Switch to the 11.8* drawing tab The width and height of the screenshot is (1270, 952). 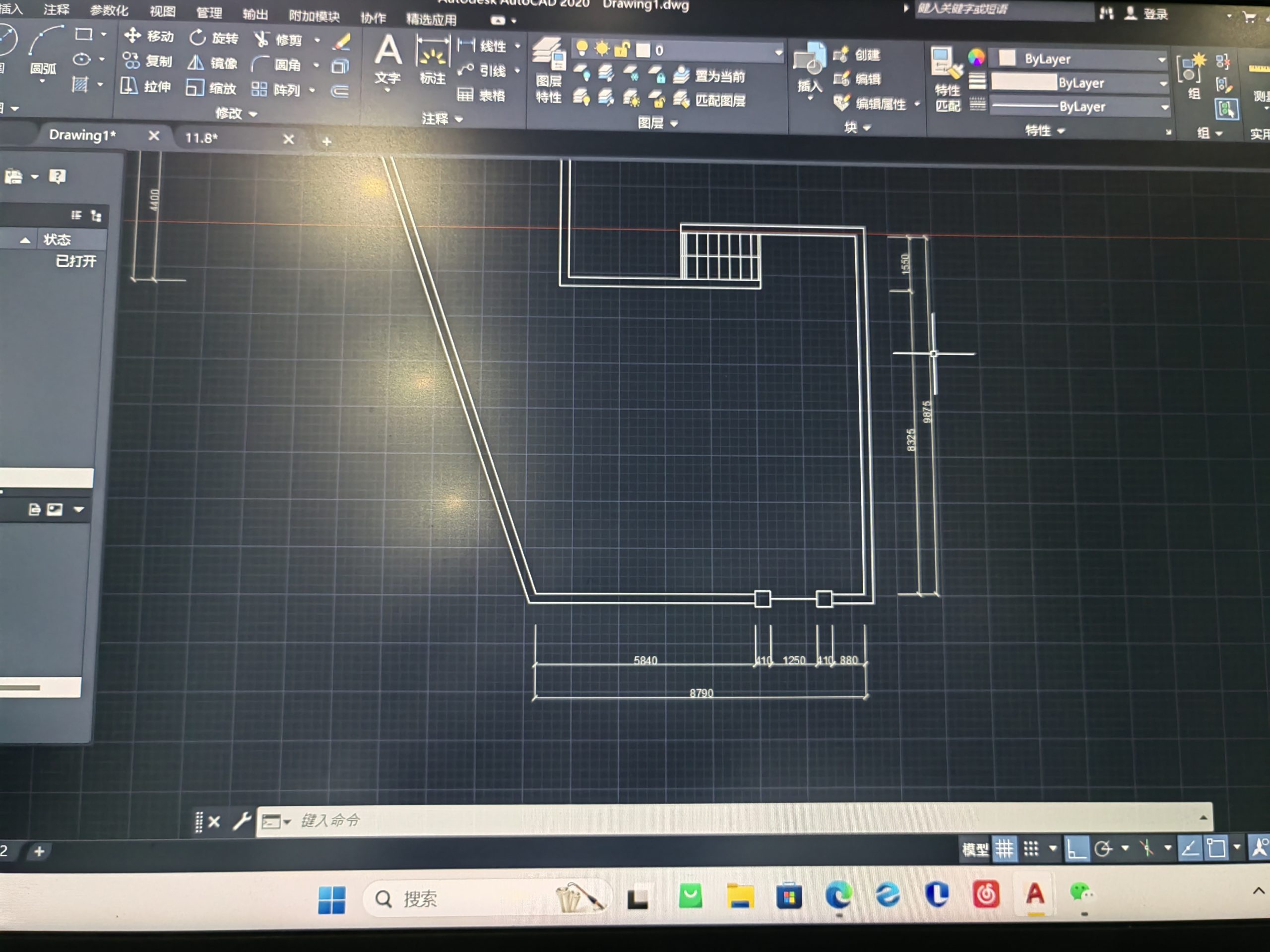(201, 138)
